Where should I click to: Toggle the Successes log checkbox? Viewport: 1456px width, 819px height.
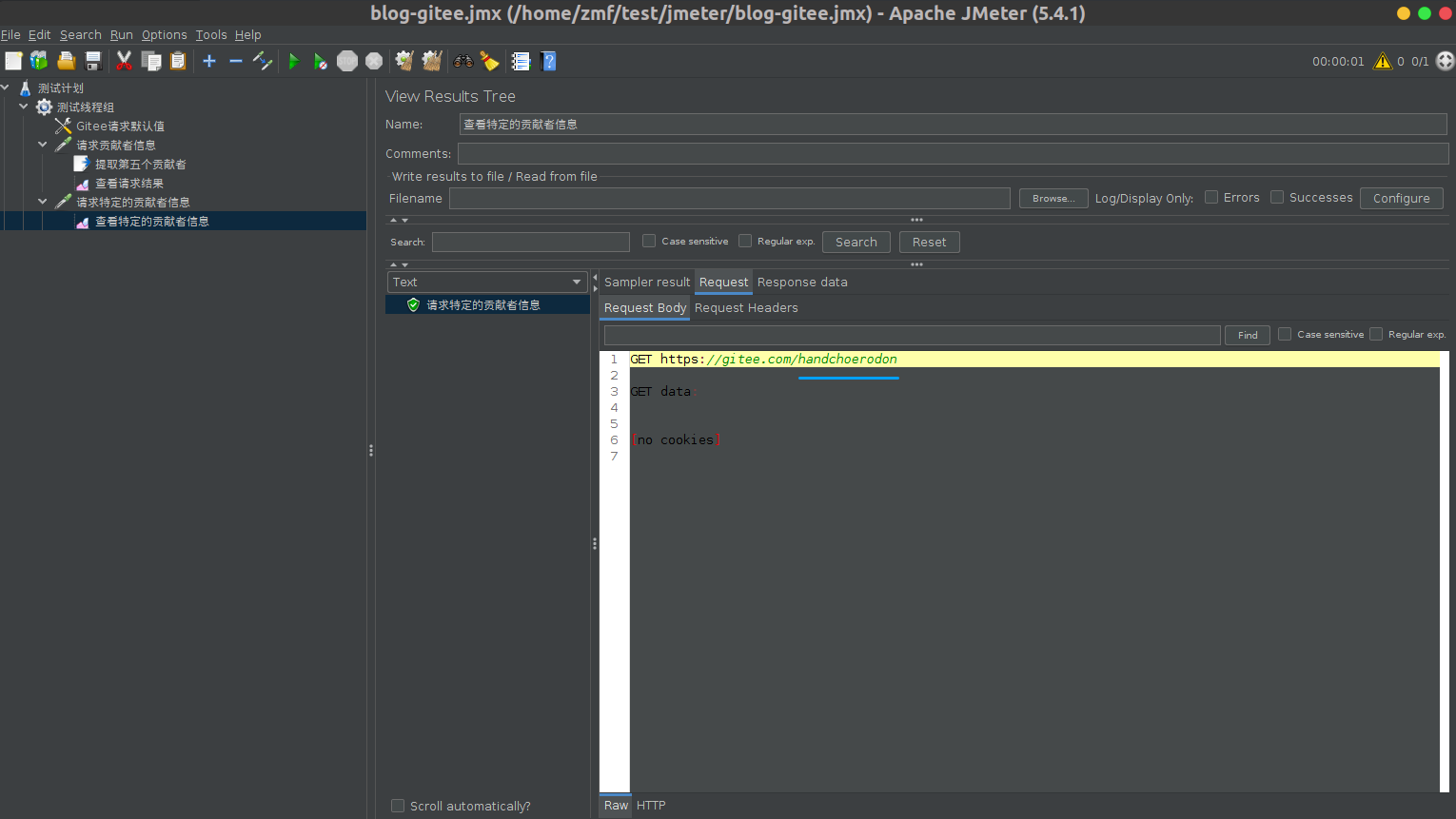point(1277,197)
